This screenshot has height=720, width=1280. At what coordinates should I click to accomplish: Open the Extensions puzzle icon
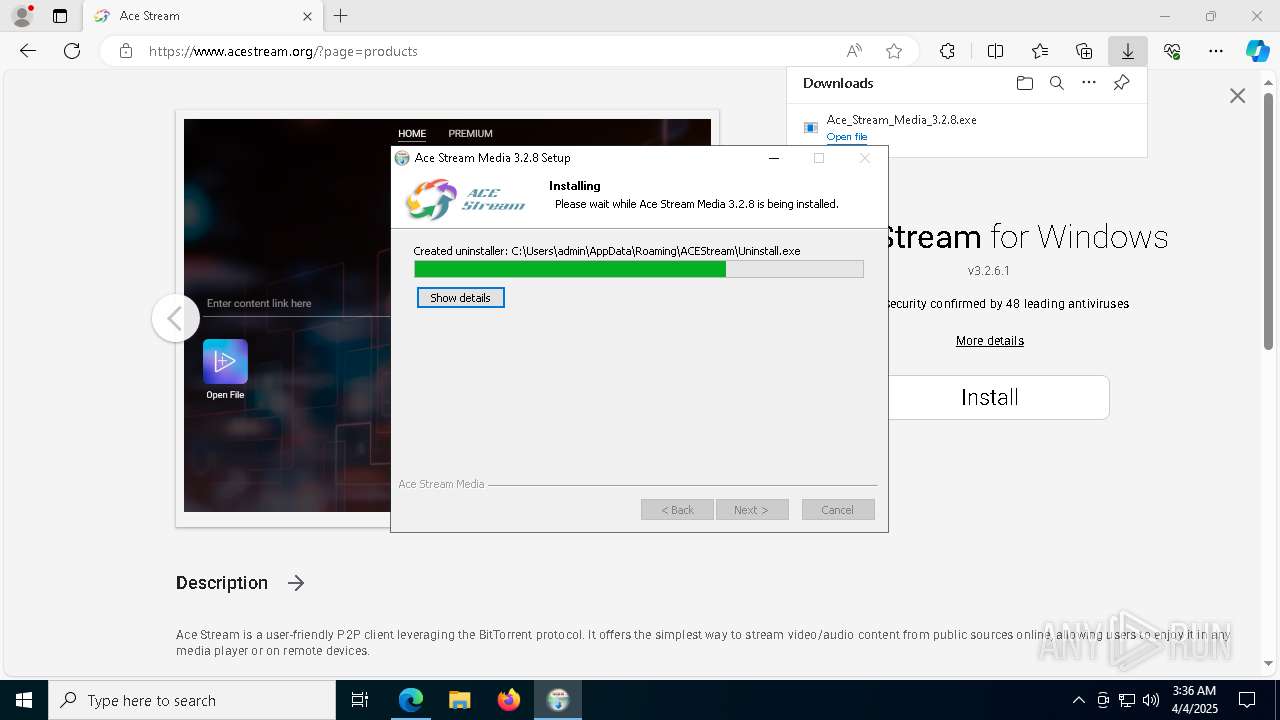[947, 51]
